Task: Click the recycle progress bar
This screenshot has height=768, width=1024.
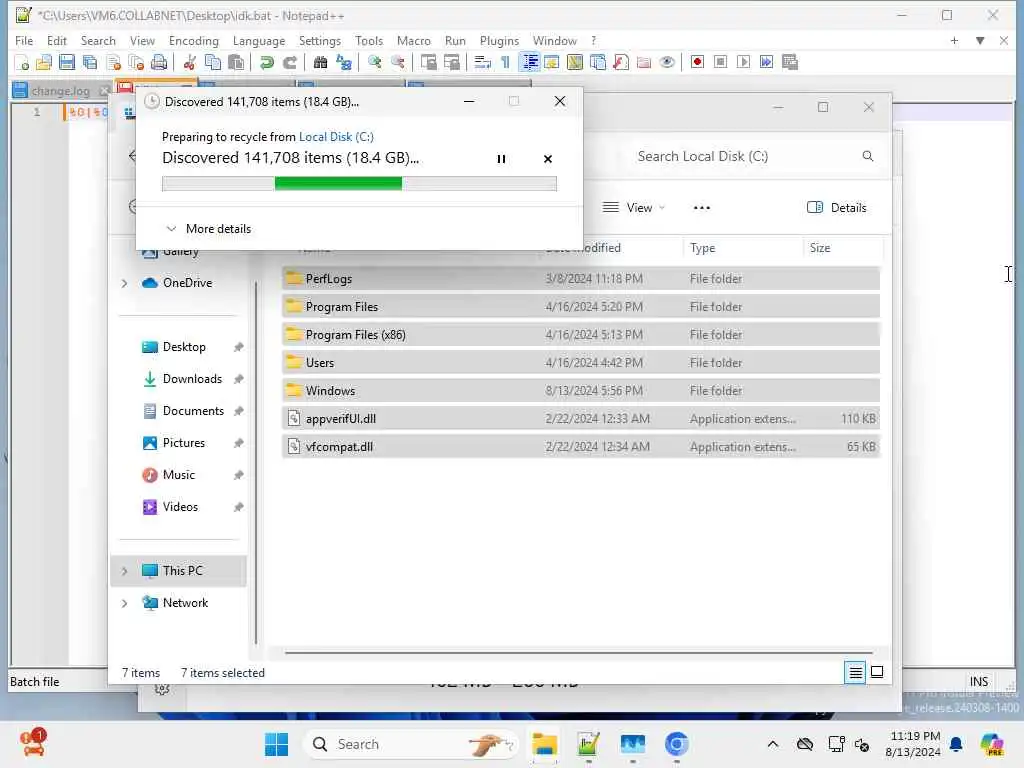Action: (x=359, y=184)
